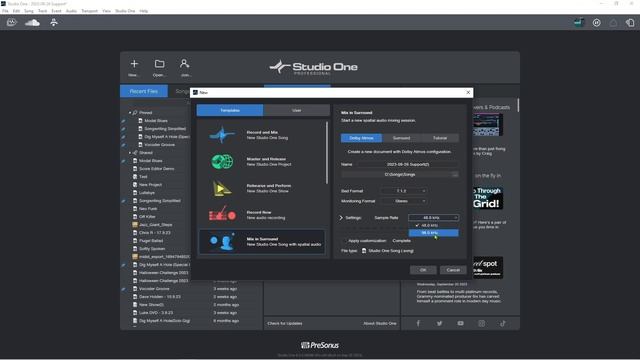Open the SoundCloud cloud icon in toolbar

coord(32,23)
